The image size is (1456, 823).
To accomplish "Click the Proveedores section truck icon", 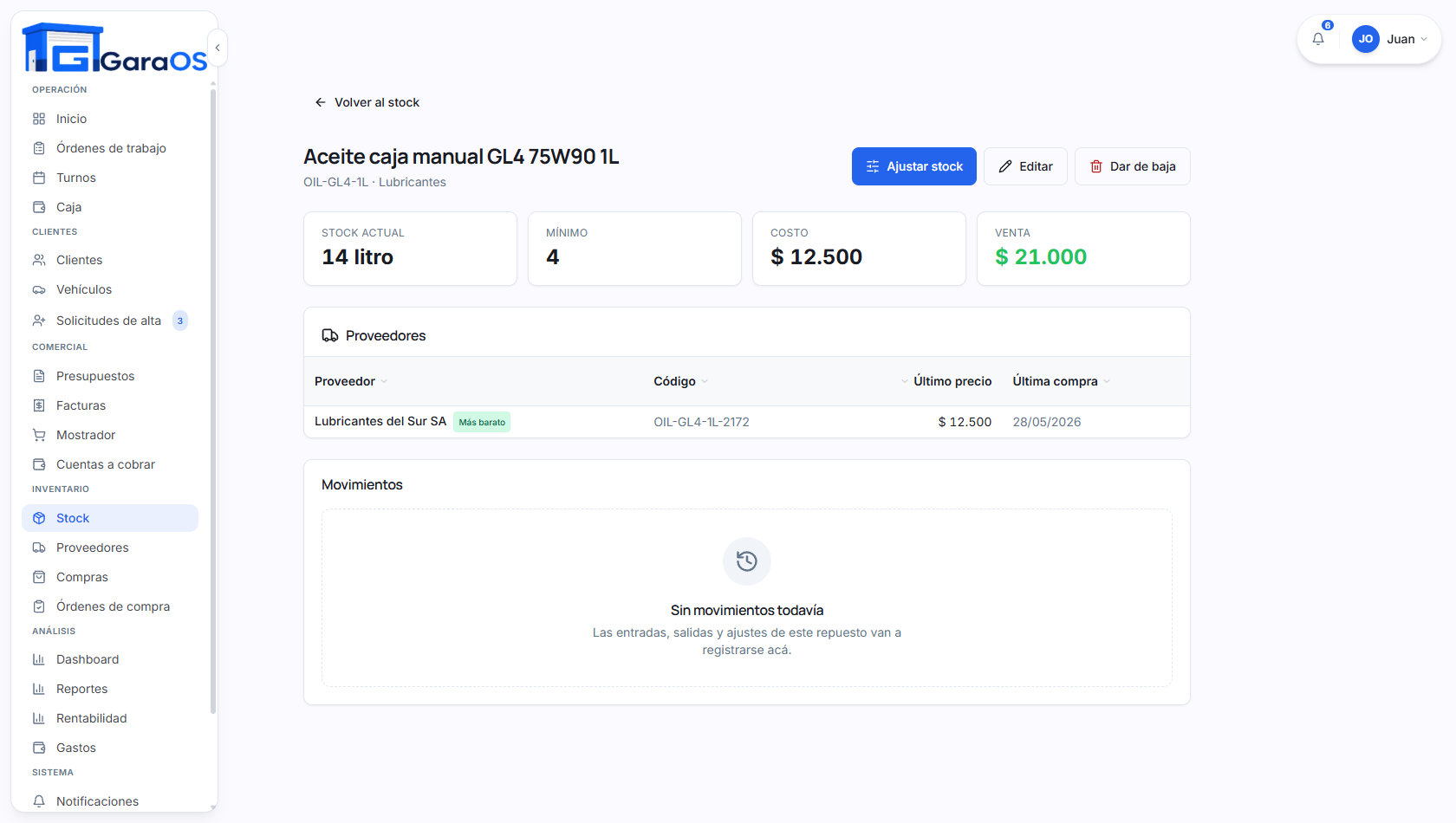I will click(x=330, y=335).
